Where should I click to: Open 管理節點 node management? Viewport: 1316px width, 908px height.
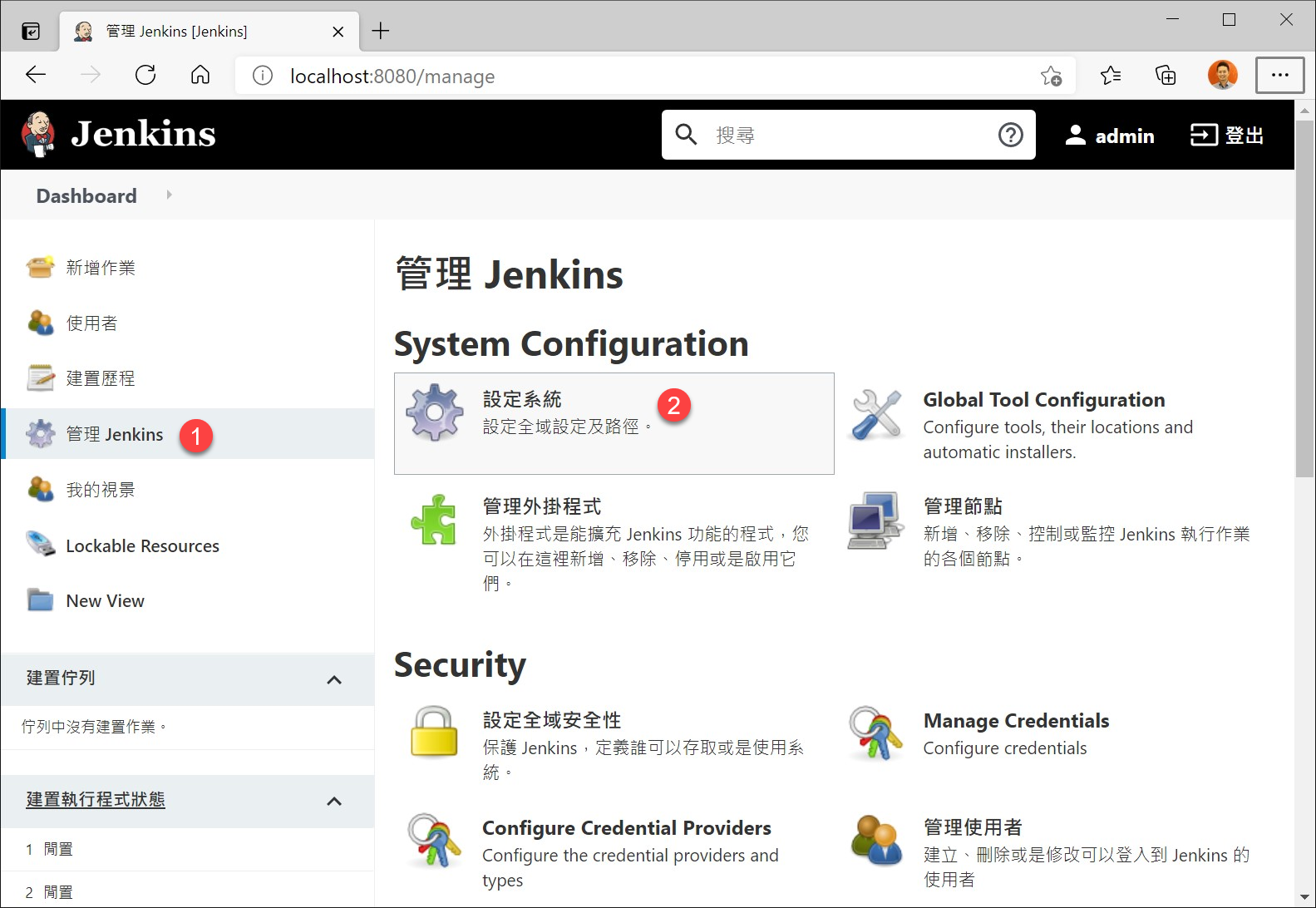pos(963,506)
